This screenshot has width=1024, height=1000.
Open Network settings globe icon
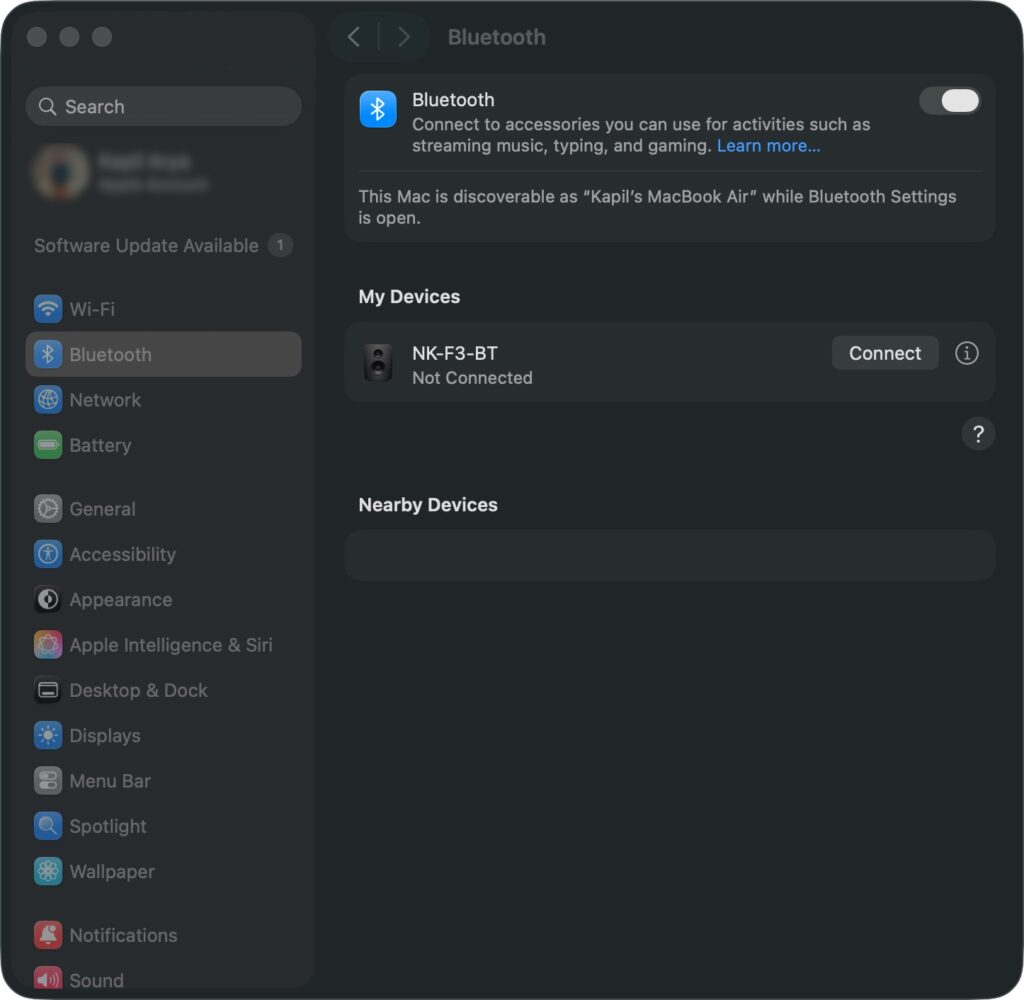(48, 400)
